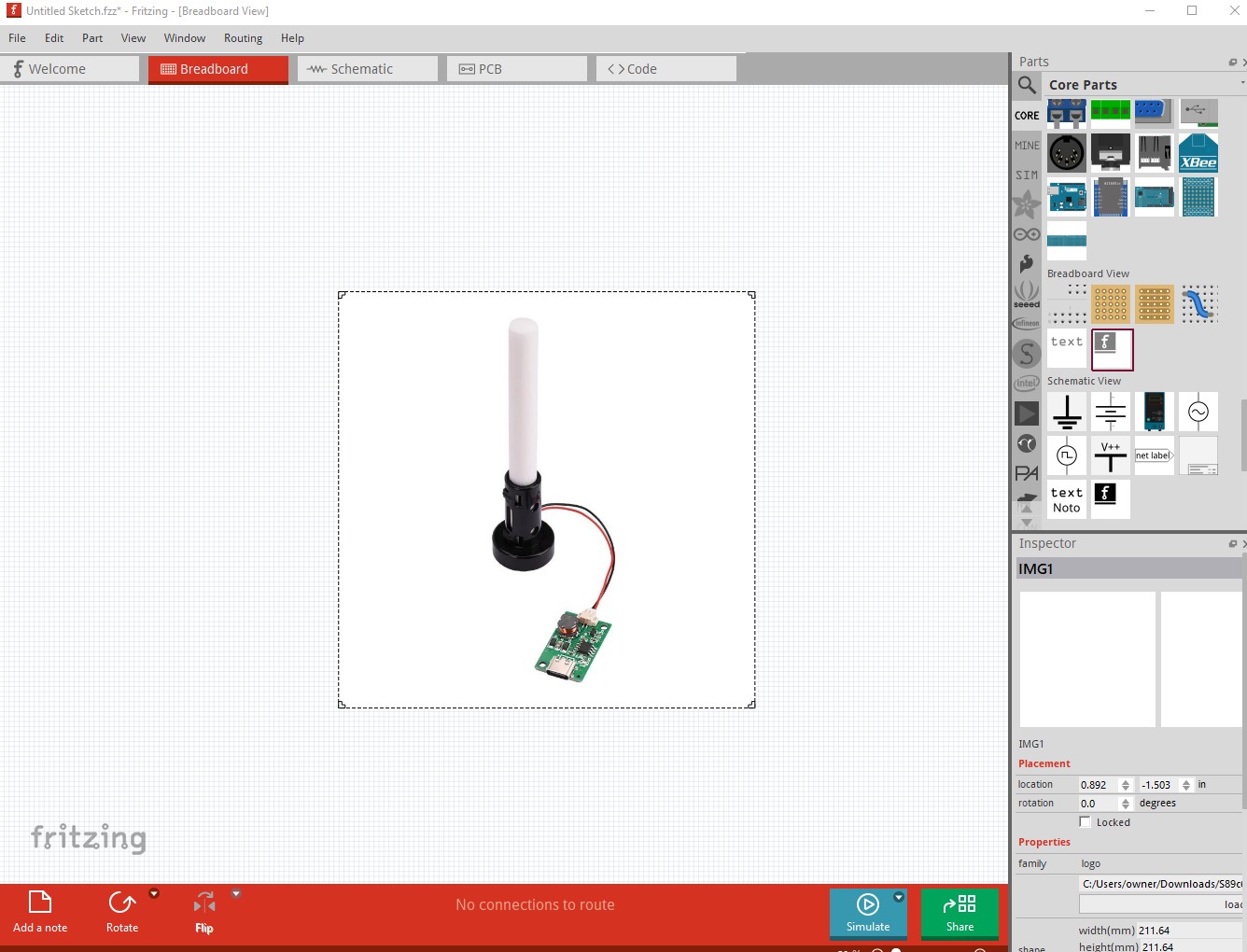Click the location X value field
1247x952 pixels.
click(x=1098, y=785)
